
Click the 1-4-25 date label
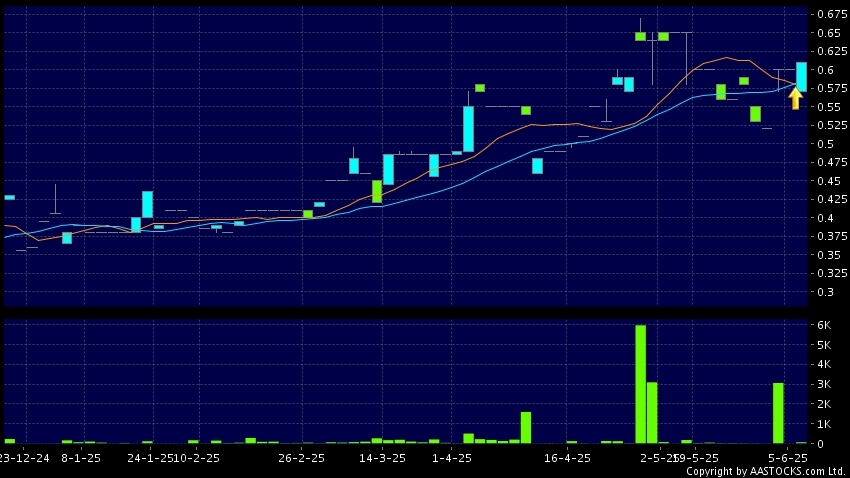coord(452,458)
